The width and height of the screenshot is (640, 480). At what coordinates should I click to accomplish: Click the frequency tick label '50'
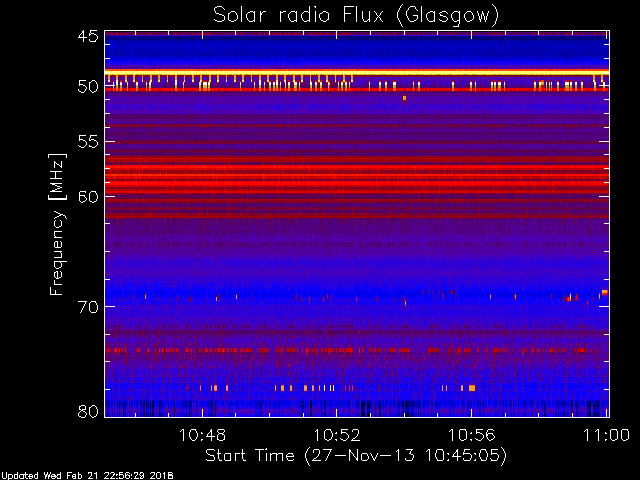(88, 87)
